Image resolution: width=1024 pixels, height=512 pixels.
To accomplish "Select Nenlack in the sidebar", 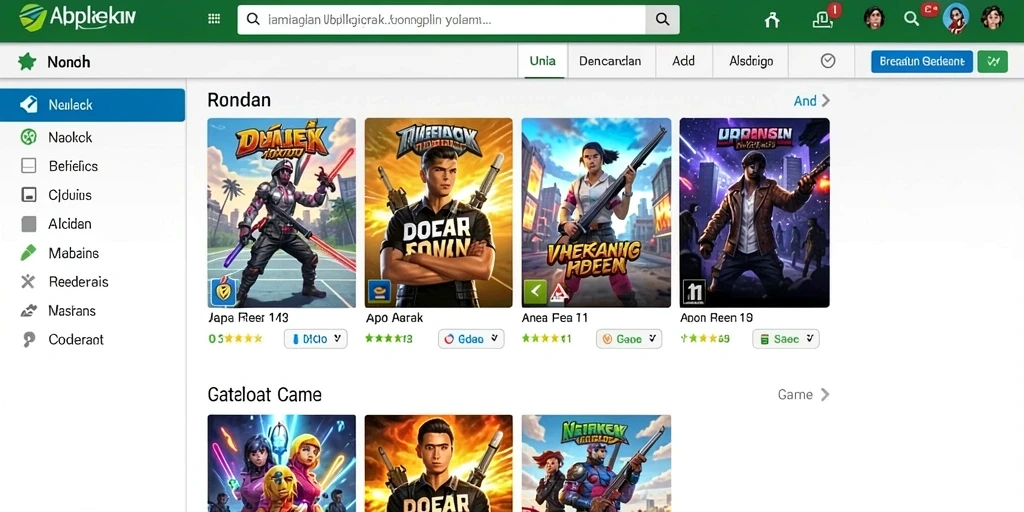I will point(92,104).
